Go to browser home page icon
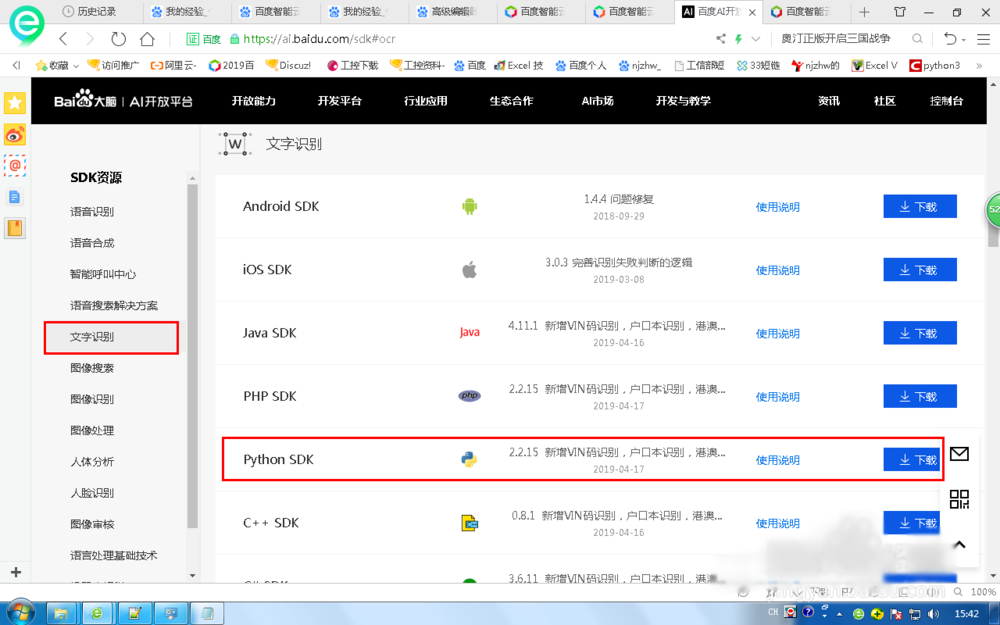Viewport: 1000px width, 625px height. click(147, 39)
